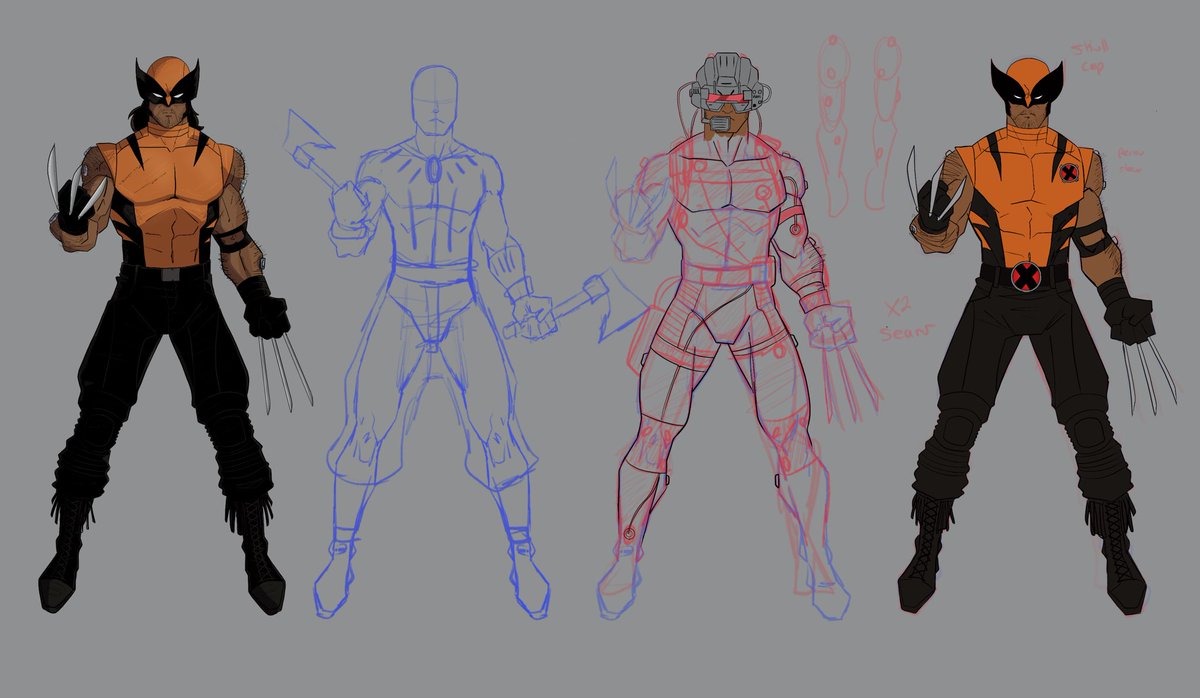
Task: Select the X belt buckle on right Wolverine
Action: (x=1024, y=277)
